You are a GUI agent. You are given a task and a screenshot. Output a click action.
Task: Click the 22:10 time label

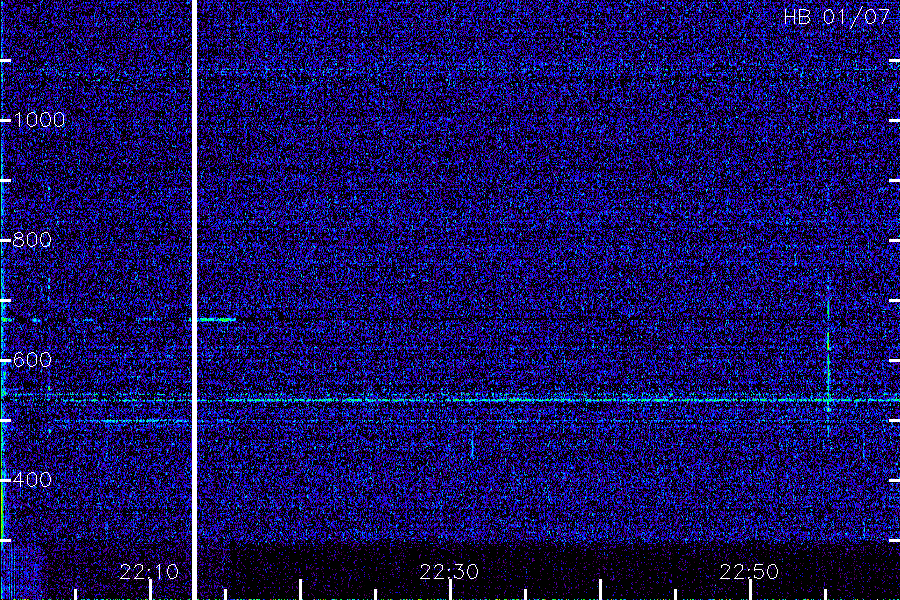[x=149, y=572]
